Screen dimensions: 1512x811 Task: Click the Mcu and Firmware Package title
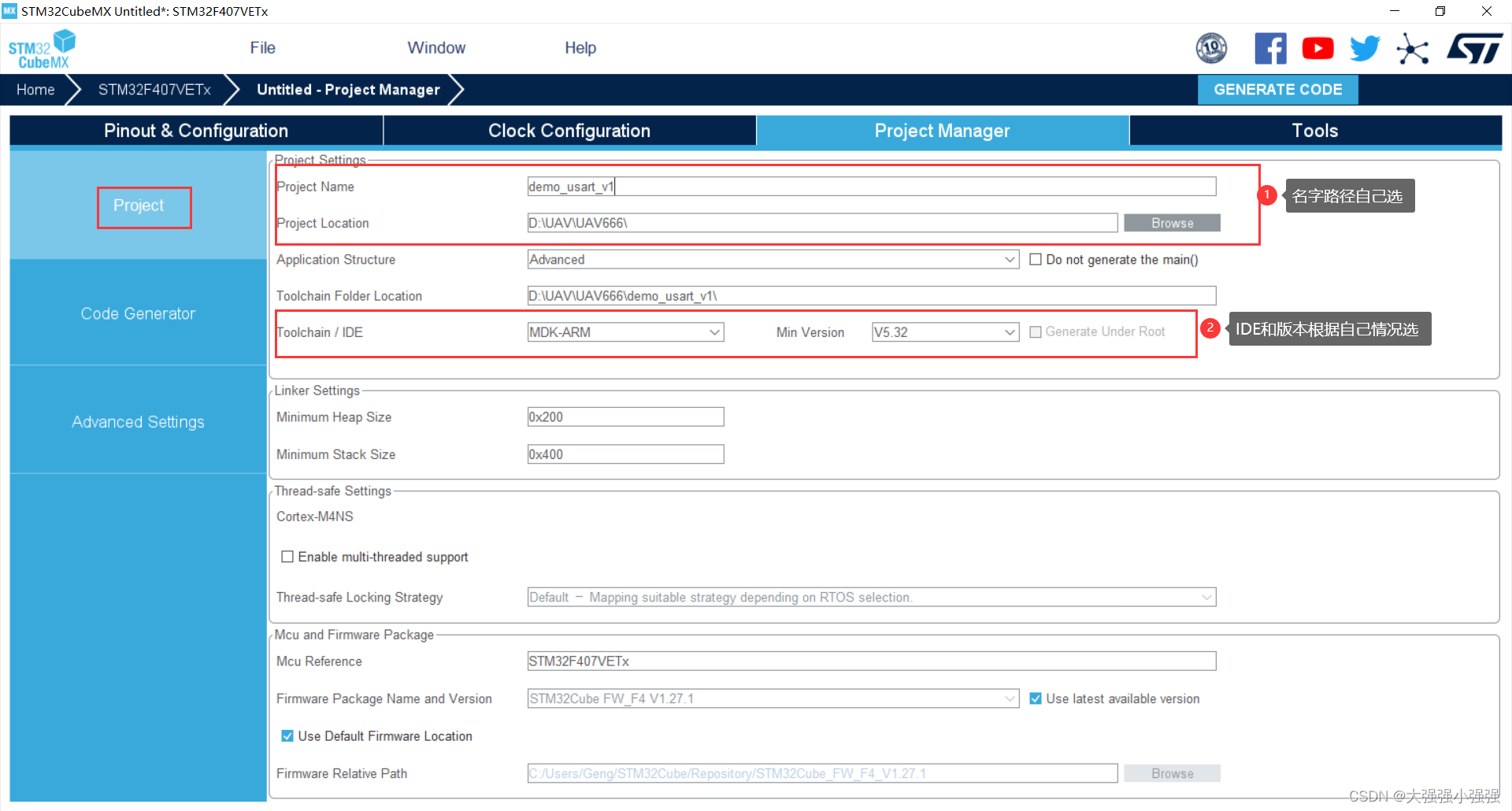pyautogui.click(x=354, y=635)
